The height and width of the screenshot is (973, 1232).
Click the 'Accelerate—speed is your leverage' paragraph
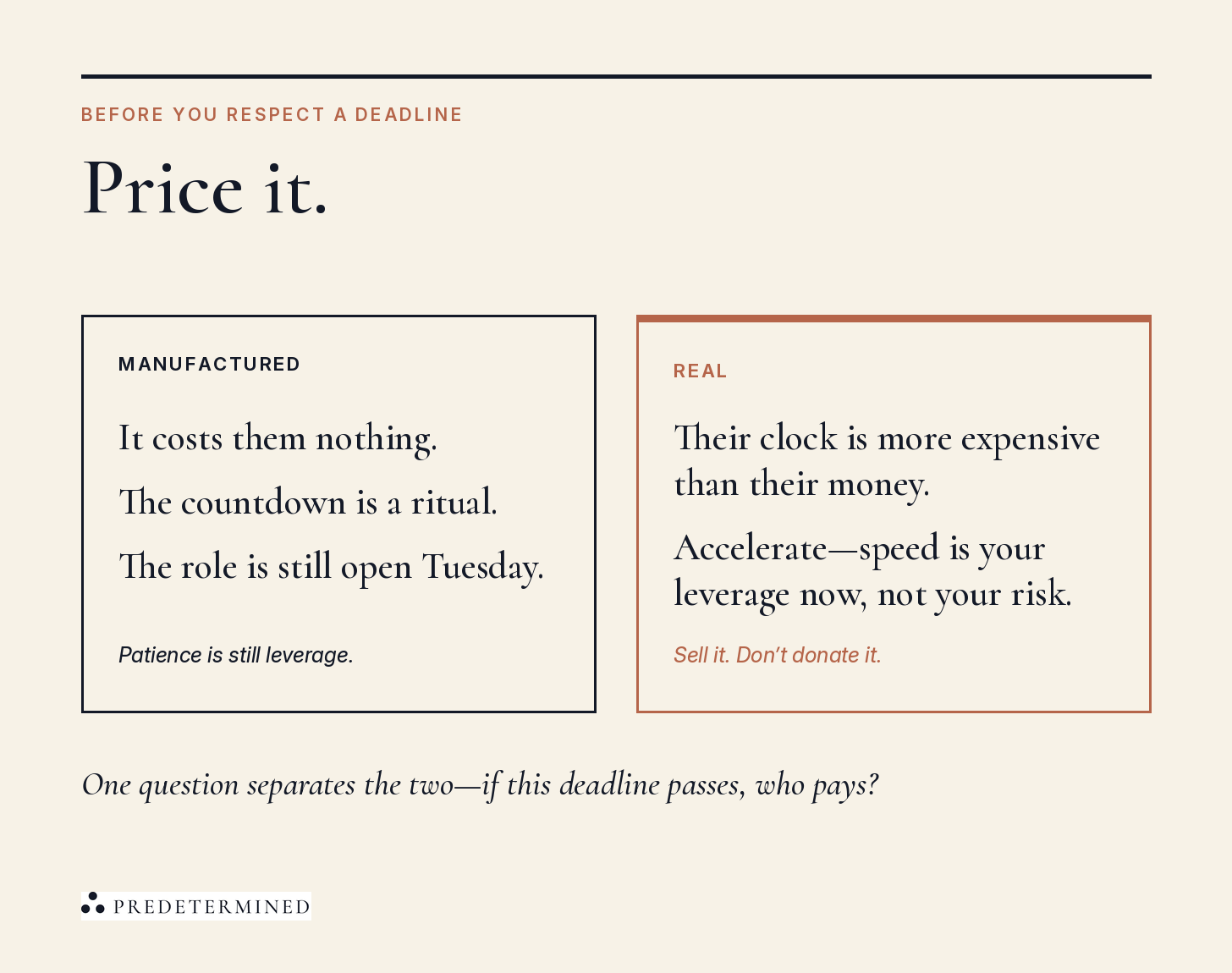click(x=872, y=571)
